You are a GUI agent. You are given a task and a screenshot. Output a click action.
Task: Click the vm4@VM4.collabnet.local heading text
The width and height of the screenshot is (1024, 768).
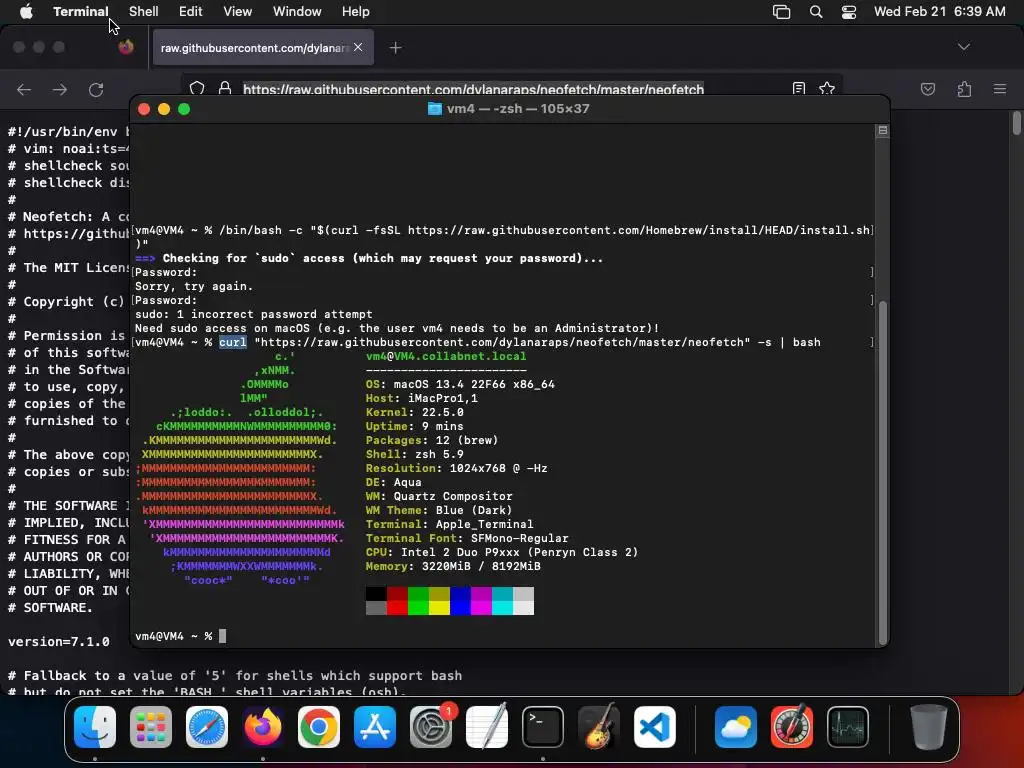pos(446,357)
